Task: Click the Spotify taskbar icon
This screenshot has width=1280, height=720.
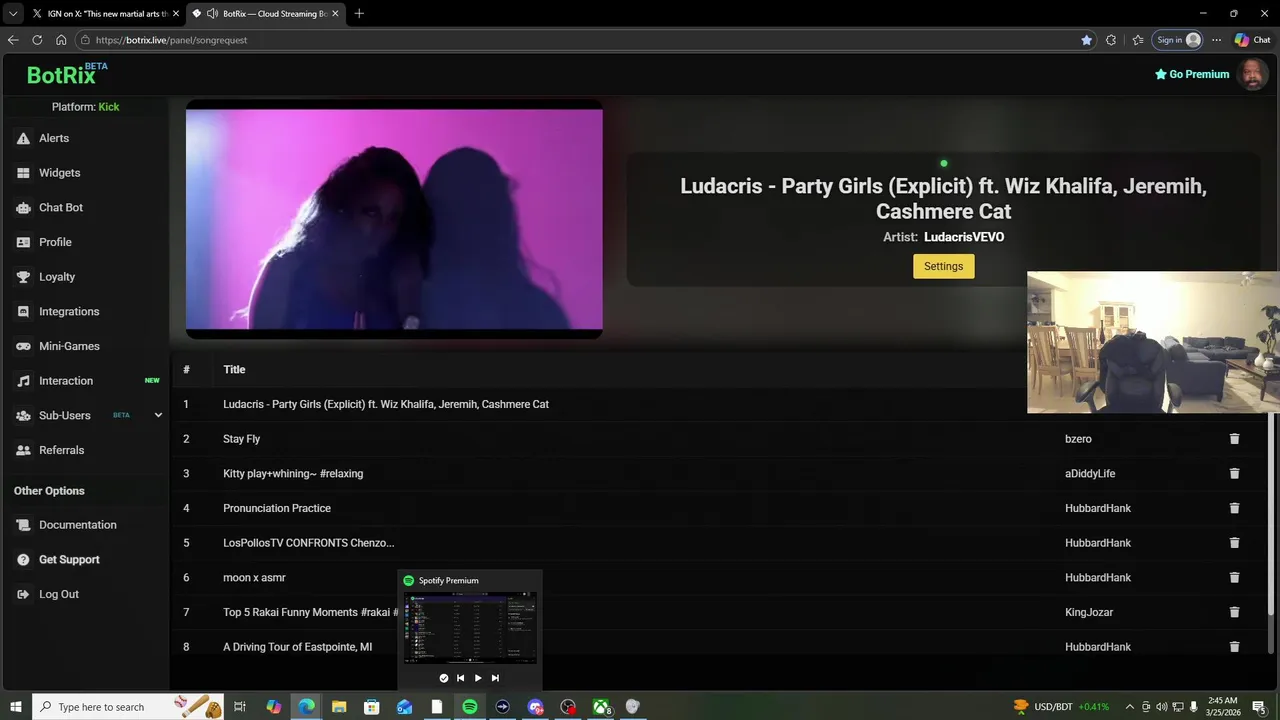Action: coord(470,707)
